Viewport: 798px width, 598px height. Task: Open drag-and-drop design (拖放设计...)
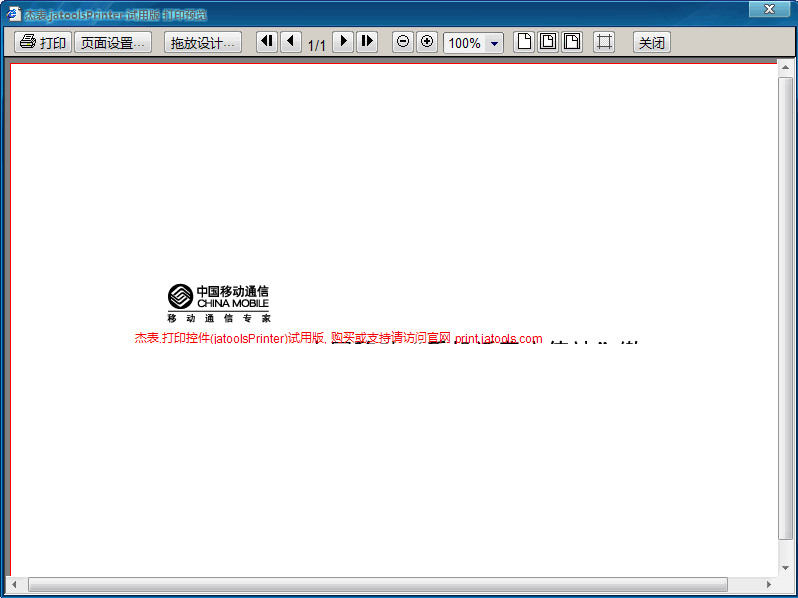[203, 42]
